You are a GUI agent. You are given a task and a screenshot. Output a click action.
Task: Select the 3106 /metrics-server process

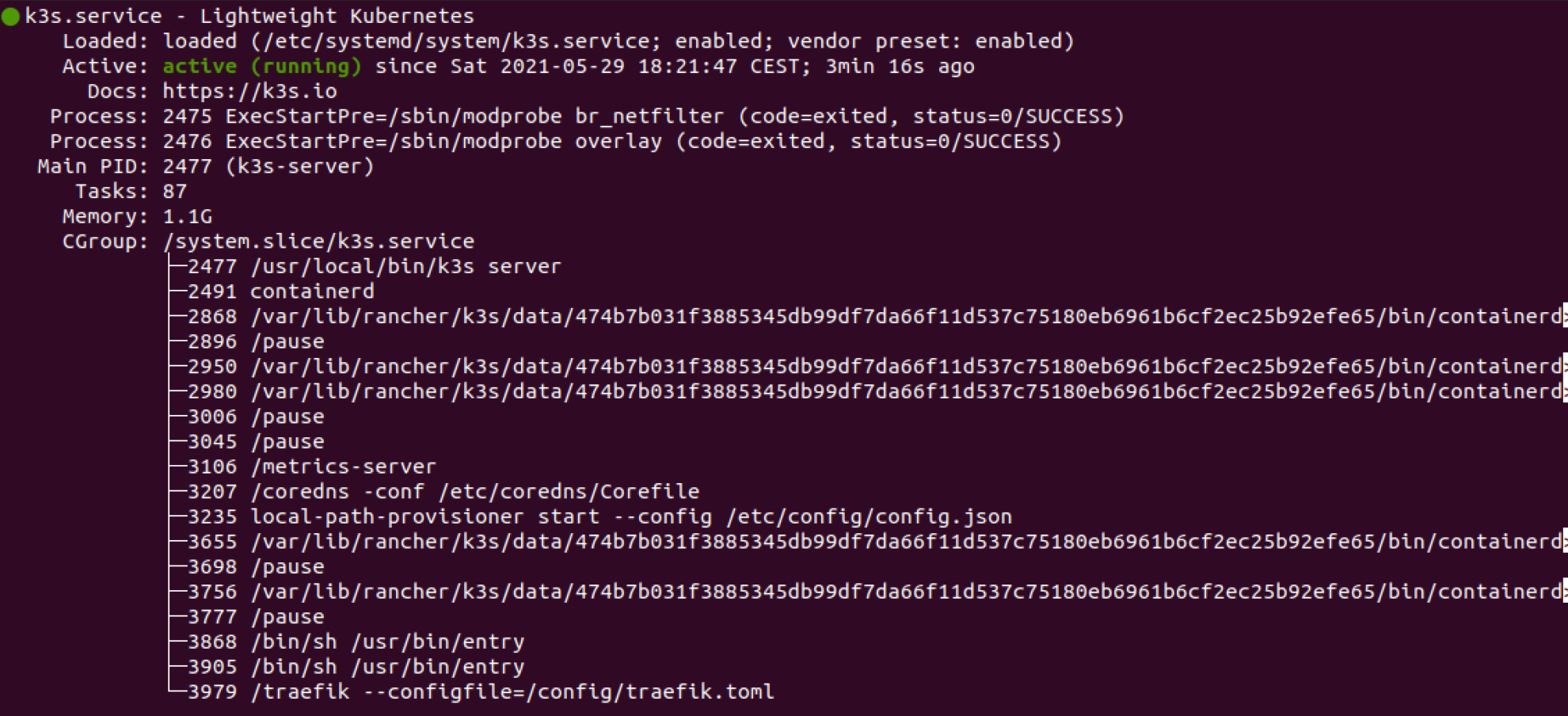(x=312, y=467)
